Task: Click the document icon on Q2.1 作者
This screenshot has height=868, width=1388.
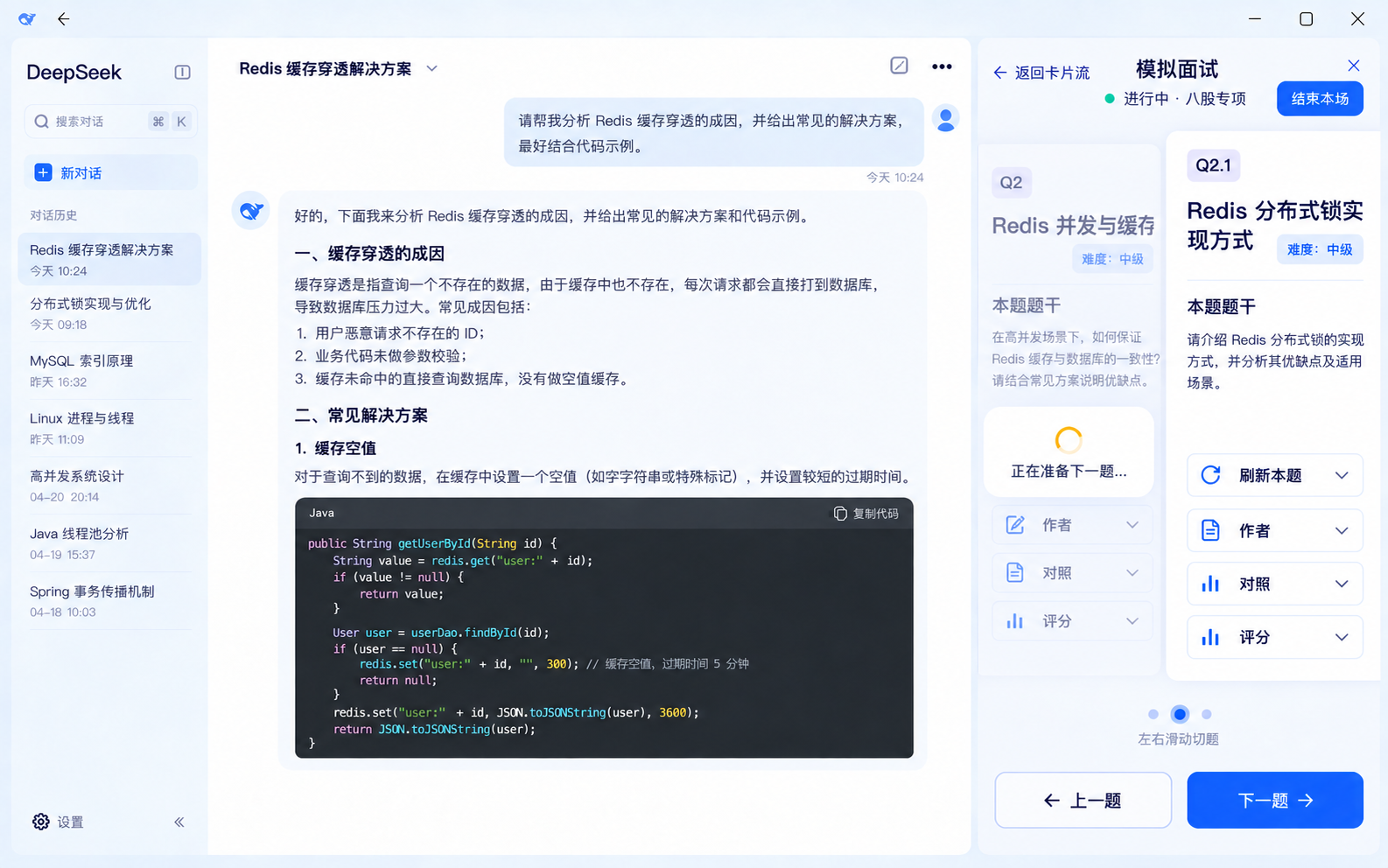Action: click(x=1210, y=530)
